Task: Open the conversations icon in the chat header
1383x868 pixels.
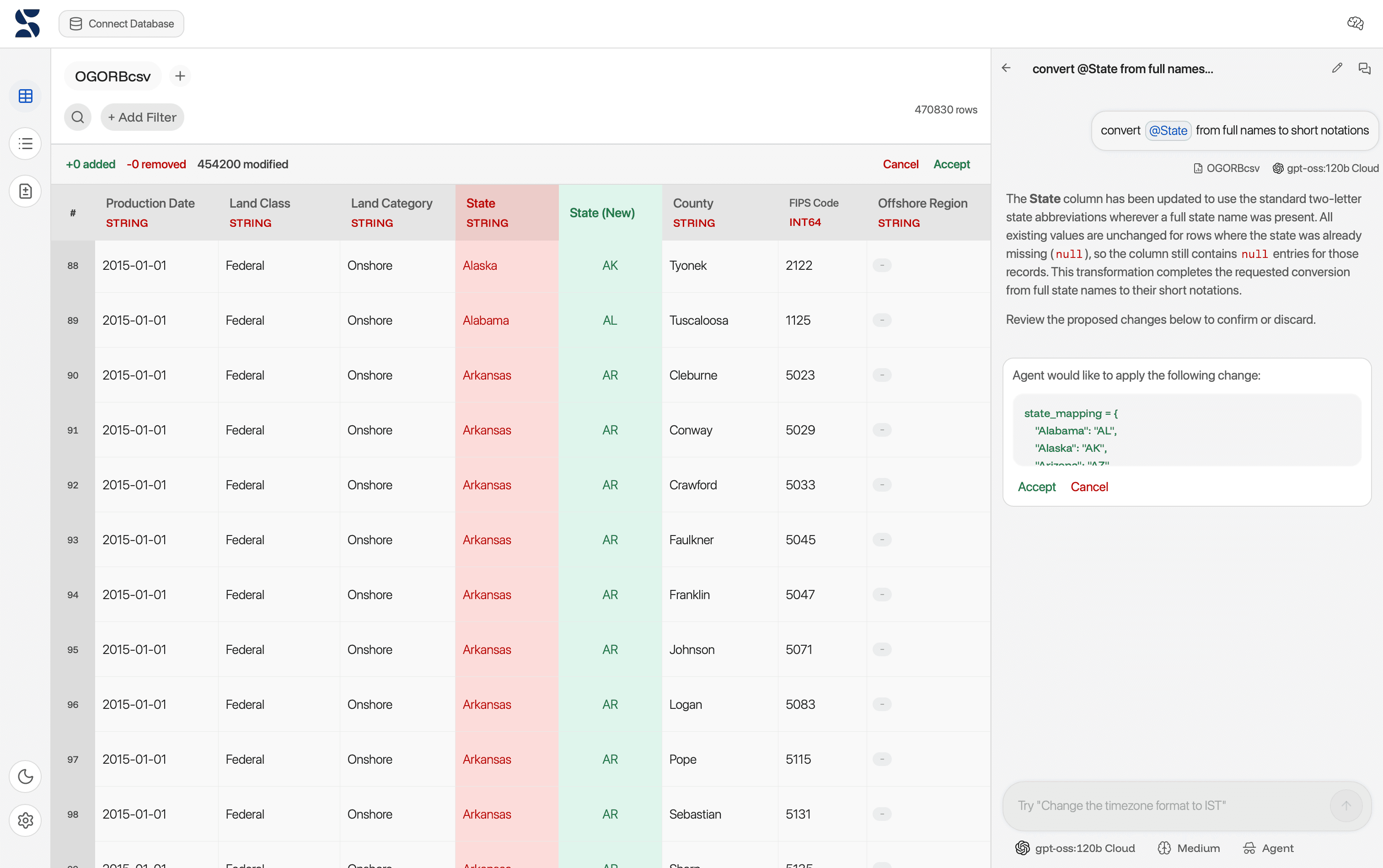Action: click(x=1364, y=68)
